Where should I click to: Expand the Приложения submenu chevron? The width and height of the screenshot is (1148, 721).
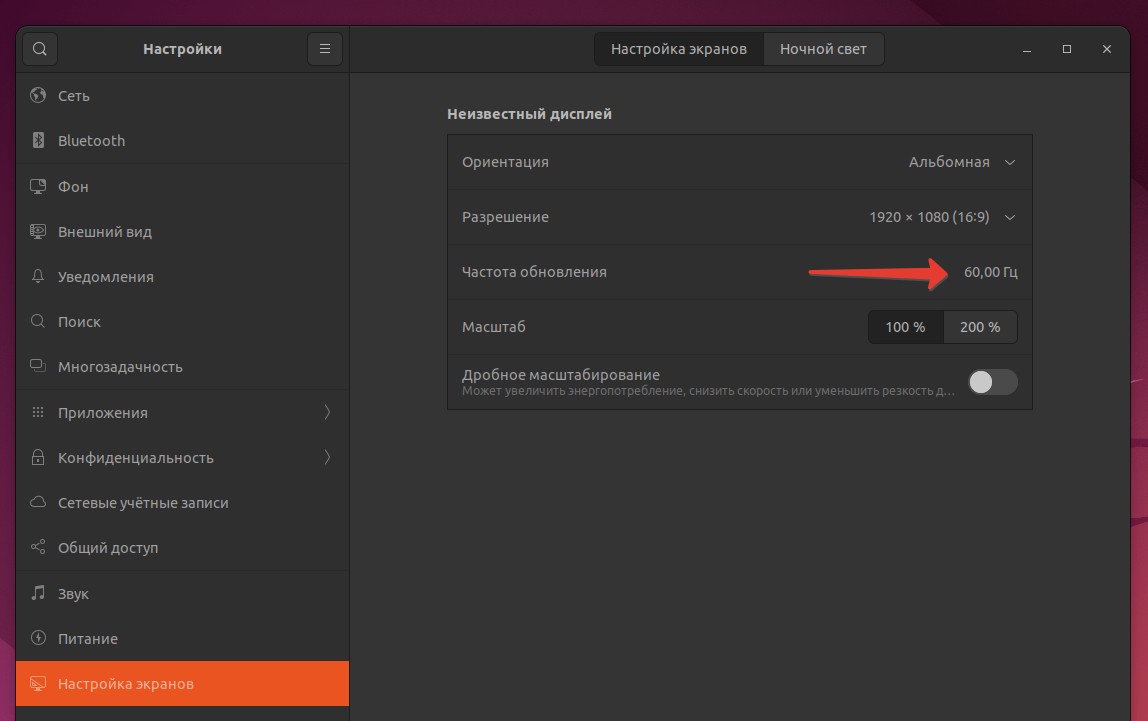[x=327, y=412]
